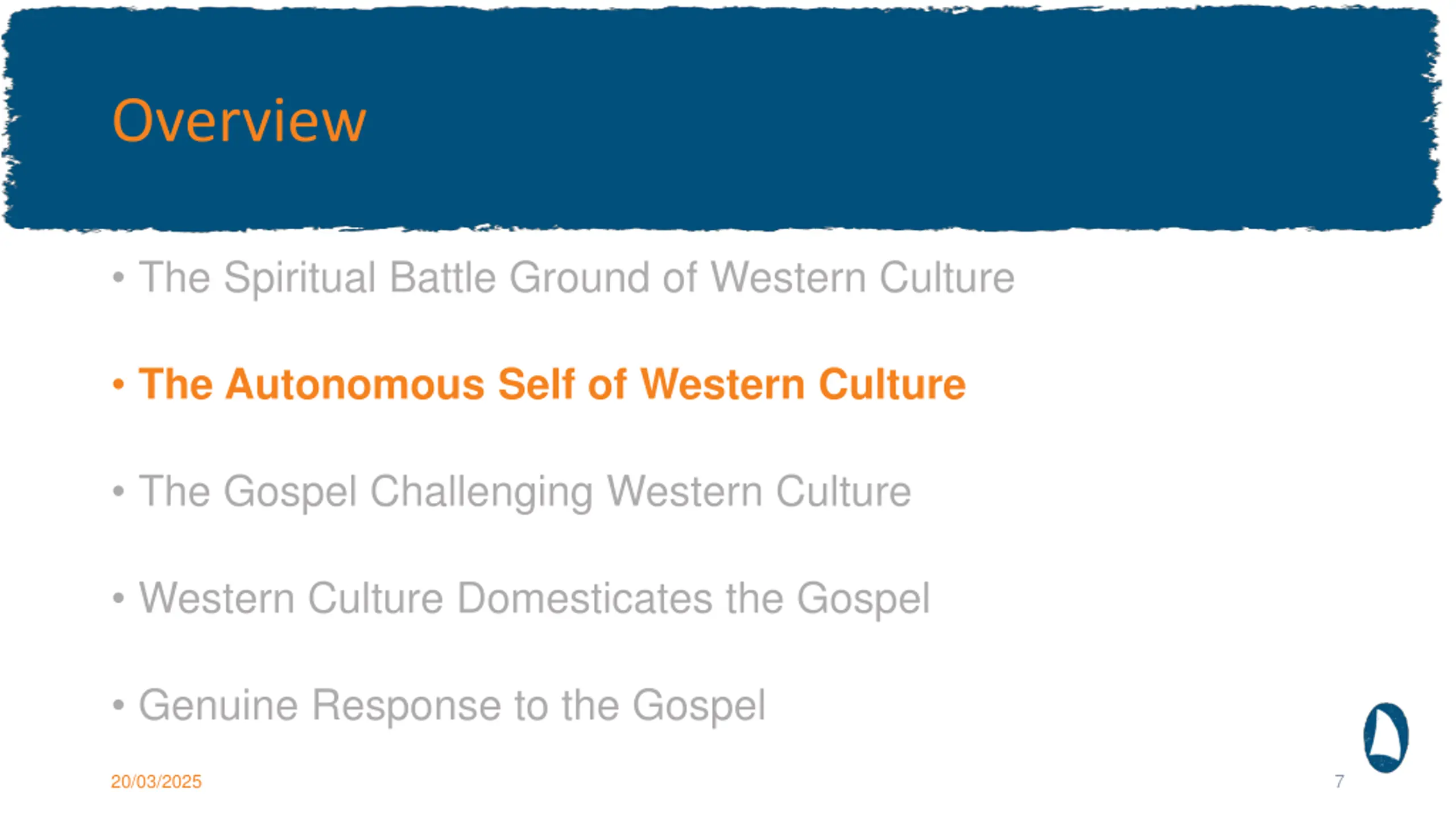Click the sail-shaped logo icon
Image resolution: width=1456 pixels, height=819 pixels.
pos(1386,738)
